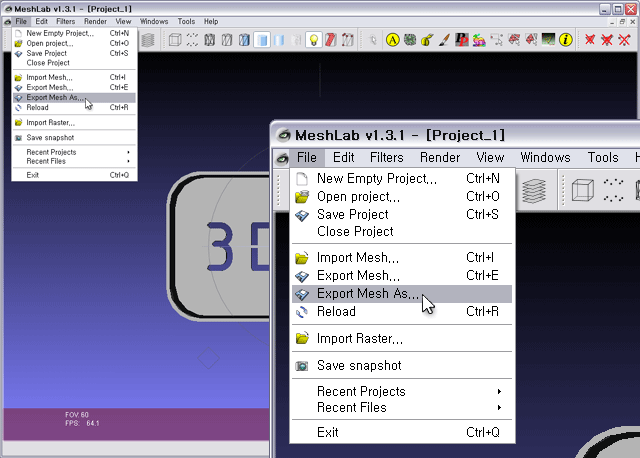The image size is (640, 458).
Task: Select Wireframe render mode
Action: (x=209, y=40)
